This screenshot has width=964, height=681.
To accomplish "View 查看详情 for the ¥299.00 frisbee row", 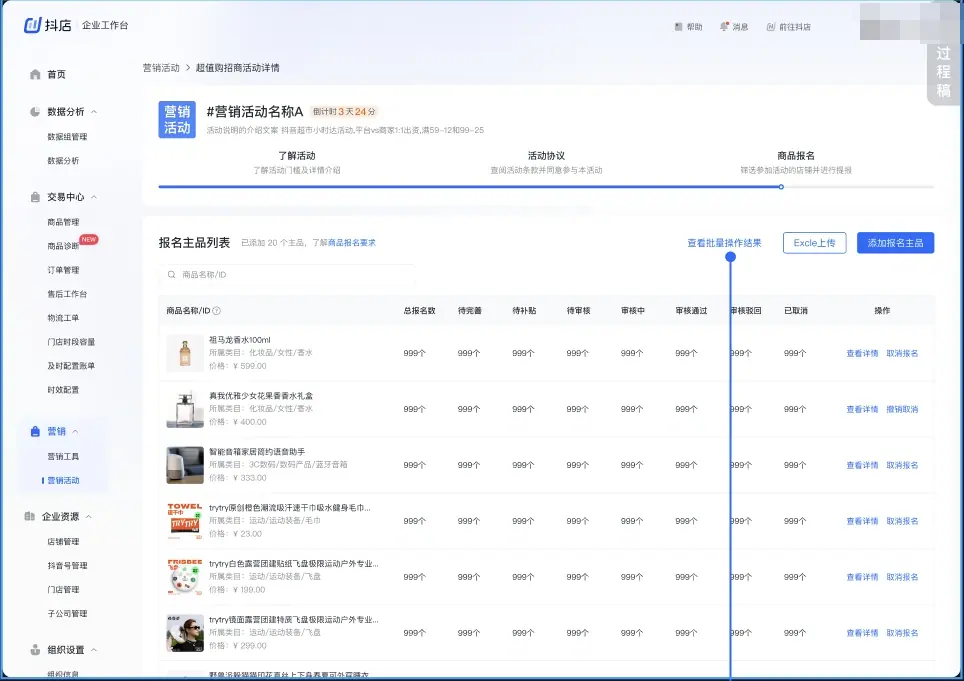I will coord(862,633).
